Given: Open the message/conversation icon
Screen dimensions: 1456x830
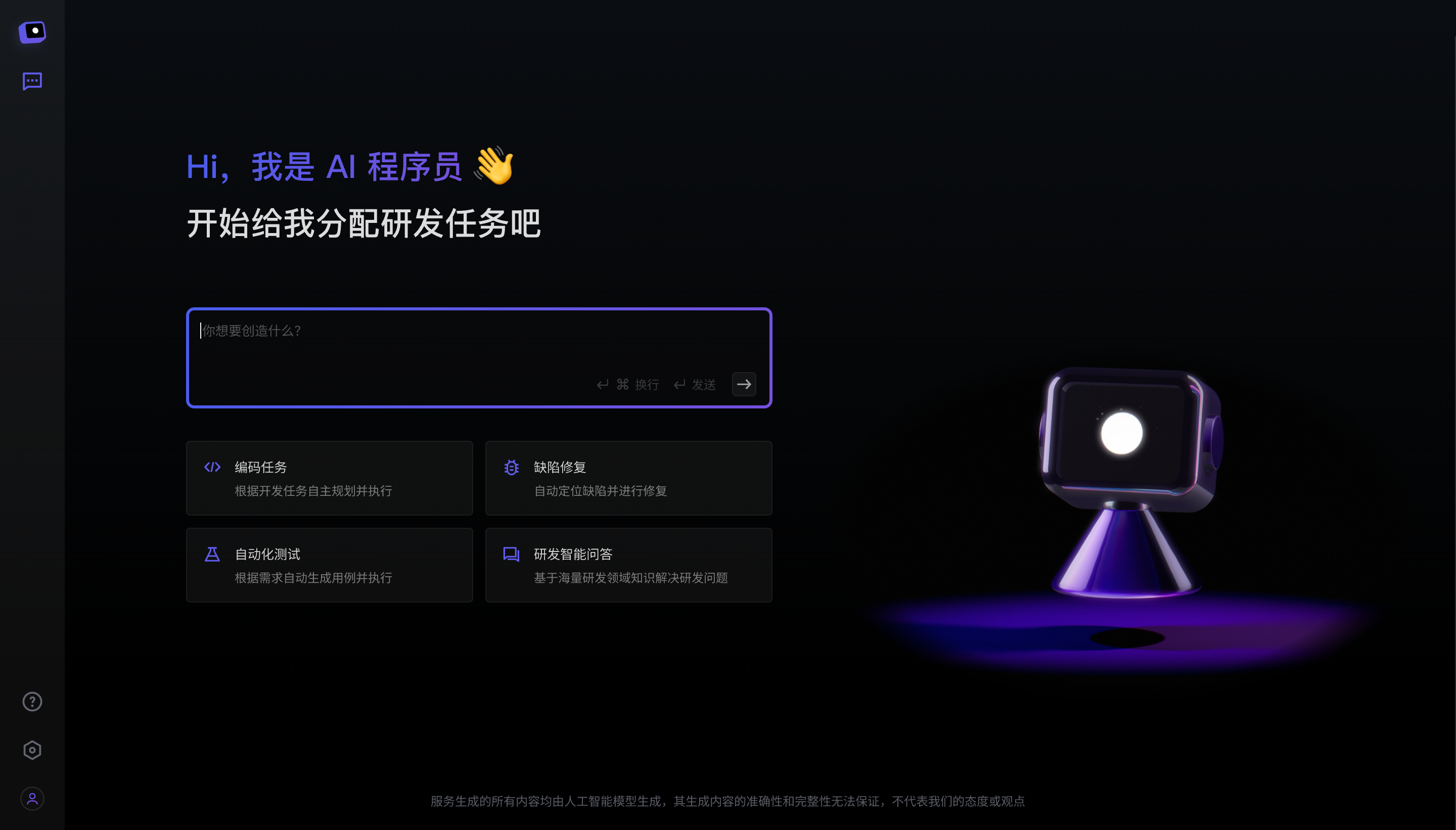Looking at the screenshot, I should coord(32,81).
